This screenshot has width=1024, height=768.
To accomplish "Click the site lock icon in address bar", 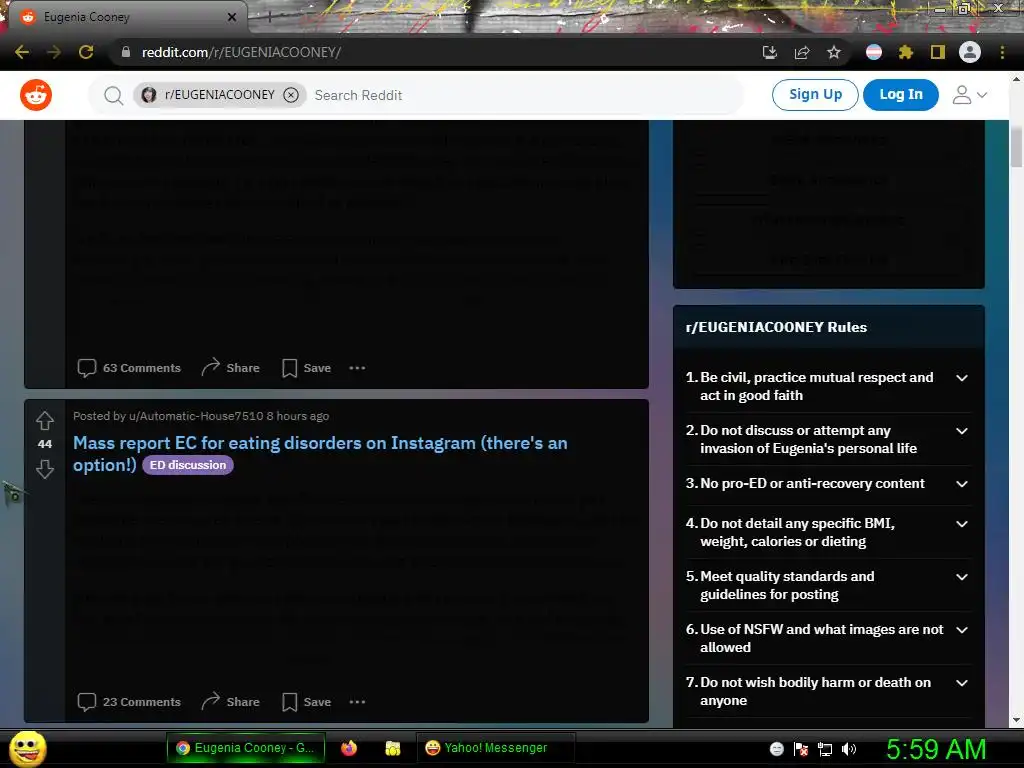I will click(x=126, y=52).
